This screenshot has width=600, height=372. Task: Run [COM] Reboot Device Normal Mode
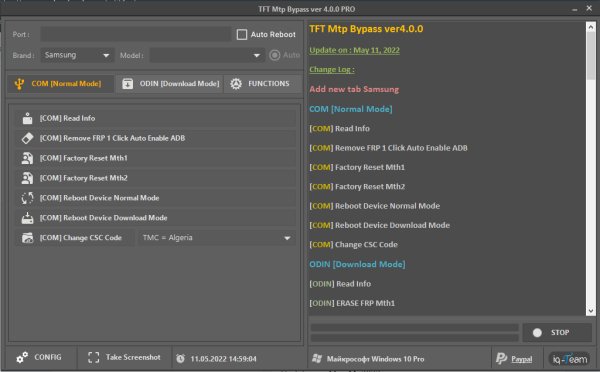point(155,198)
